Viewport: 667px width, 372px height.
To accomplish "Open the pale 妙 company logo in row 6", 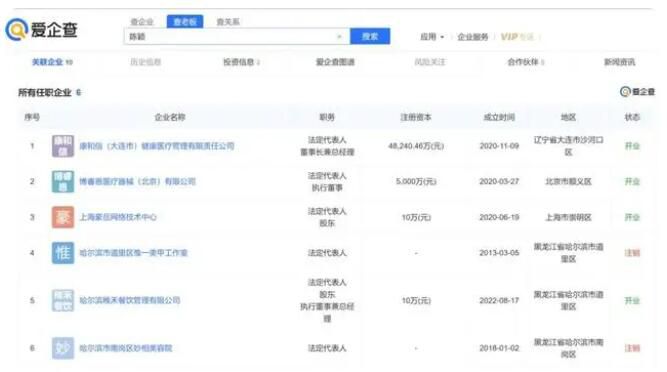I will click(x=63, y=348).
